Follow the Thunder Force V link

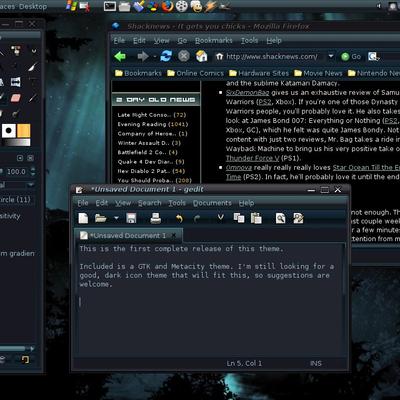click(x=252, y=158)
